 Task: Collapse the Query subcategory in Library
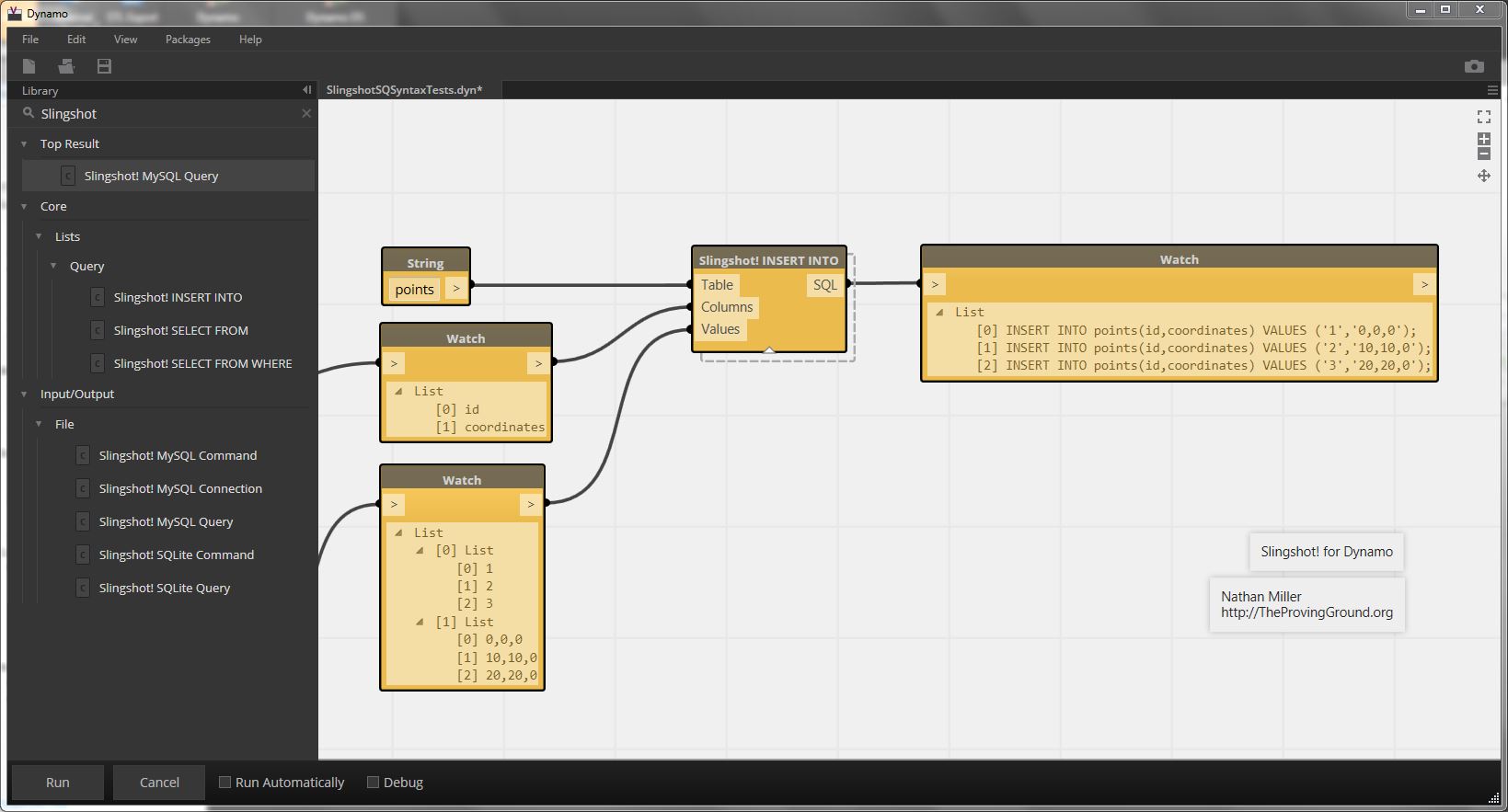[54, 267]
